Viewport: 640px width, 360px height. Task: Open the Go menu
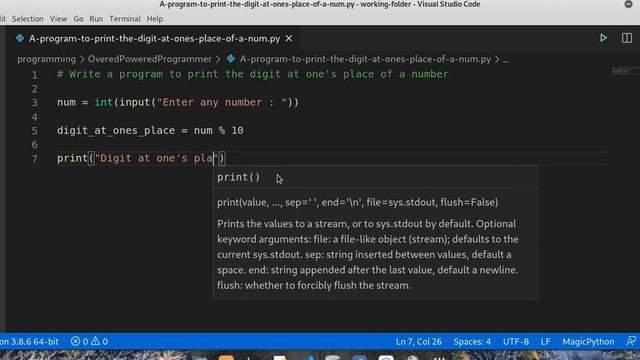[x=78, y=19]
